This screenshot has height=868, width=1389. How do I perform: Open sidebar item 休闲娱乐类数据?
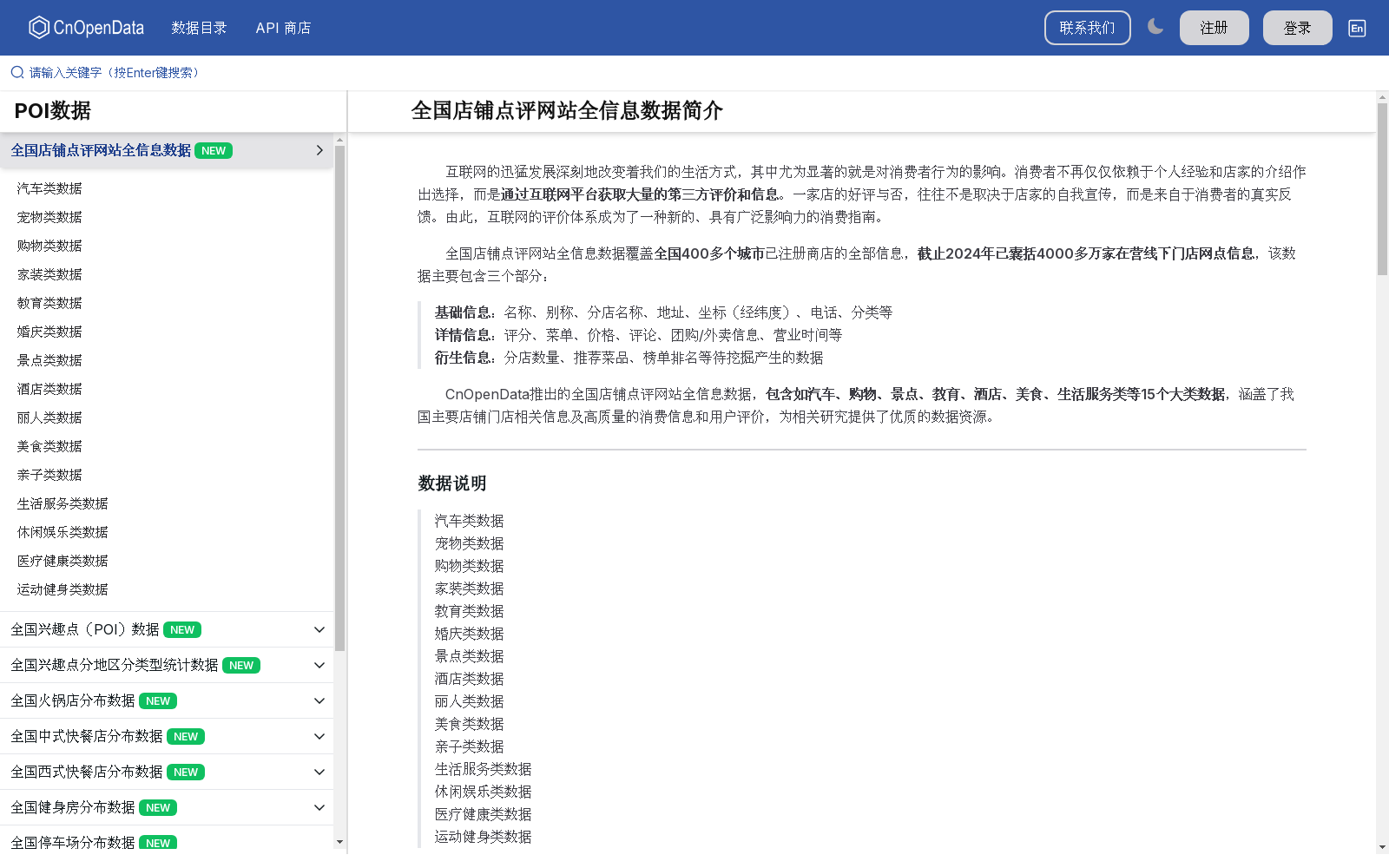(x=63, y=532)
